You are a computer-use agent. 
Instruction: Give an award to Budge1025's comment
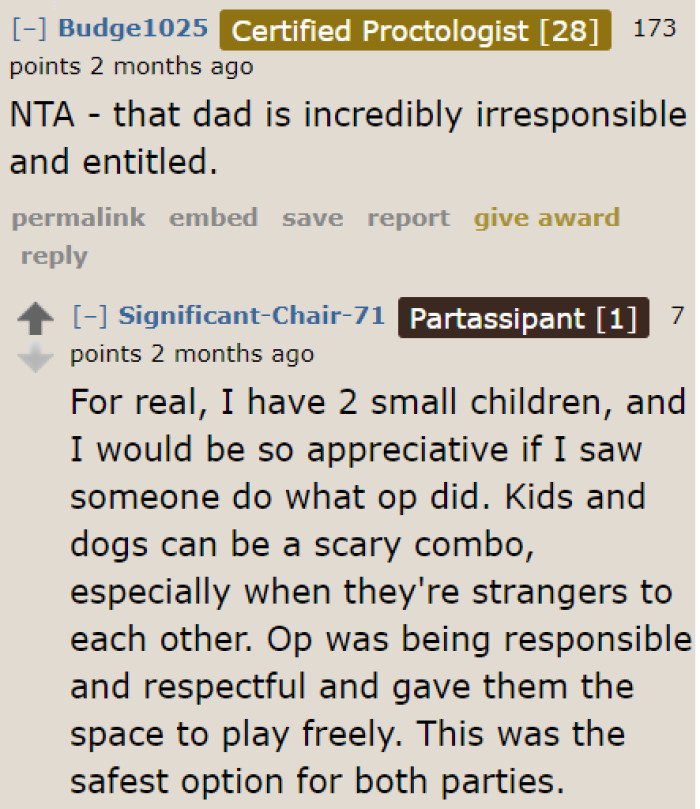(x=546, y=217)
